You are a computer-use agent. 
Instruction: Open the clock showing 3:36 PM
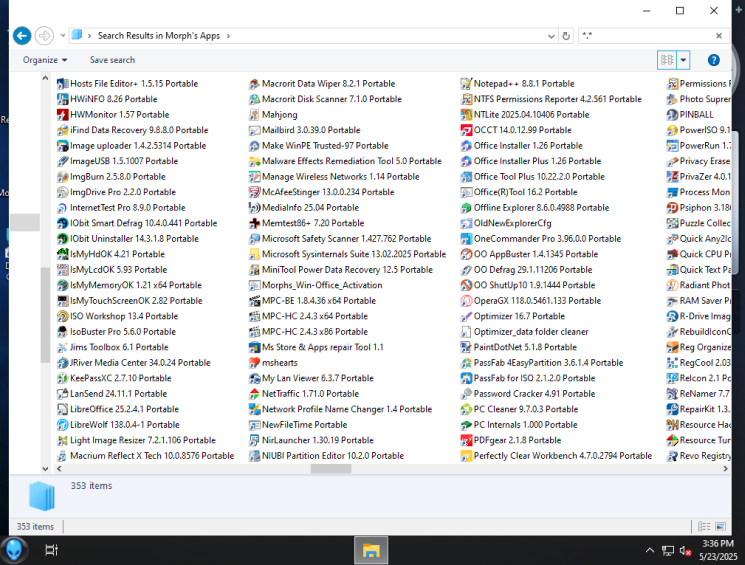click(718, 550)
